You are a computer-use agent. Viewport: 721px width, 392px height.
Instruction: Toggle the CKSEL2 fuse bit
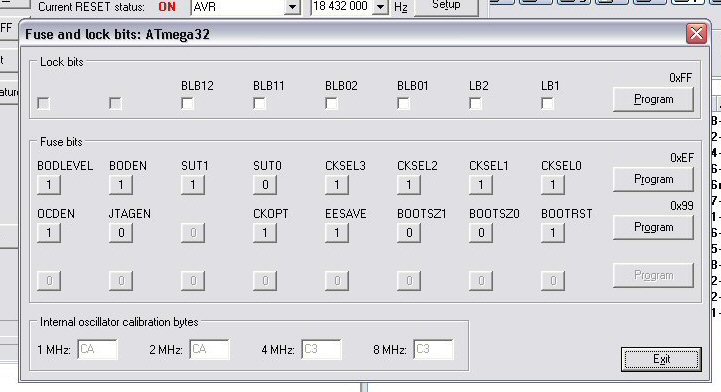[x=409, y=185]
